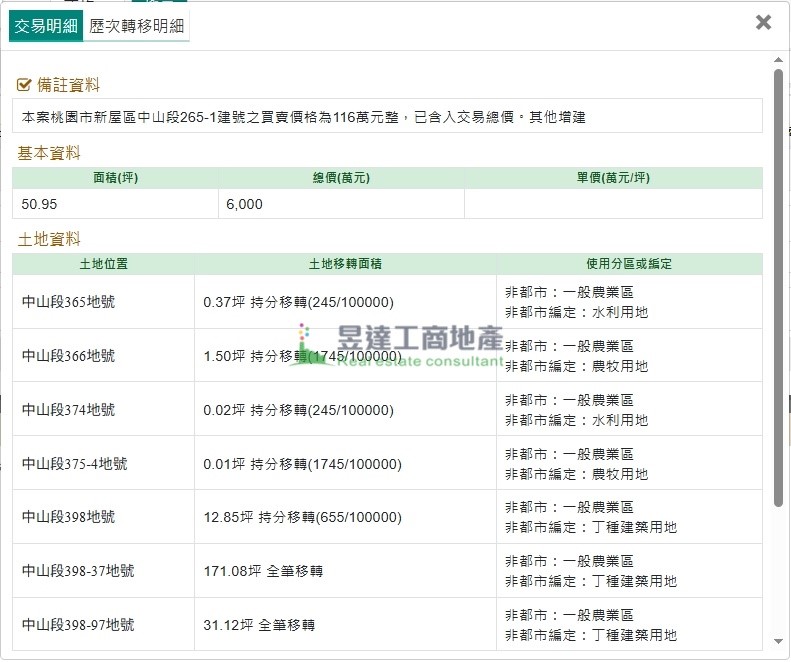Click the 171.08坪 全筆移轉 cell
This screenshot has height=662, width=791.
[263, 571]
